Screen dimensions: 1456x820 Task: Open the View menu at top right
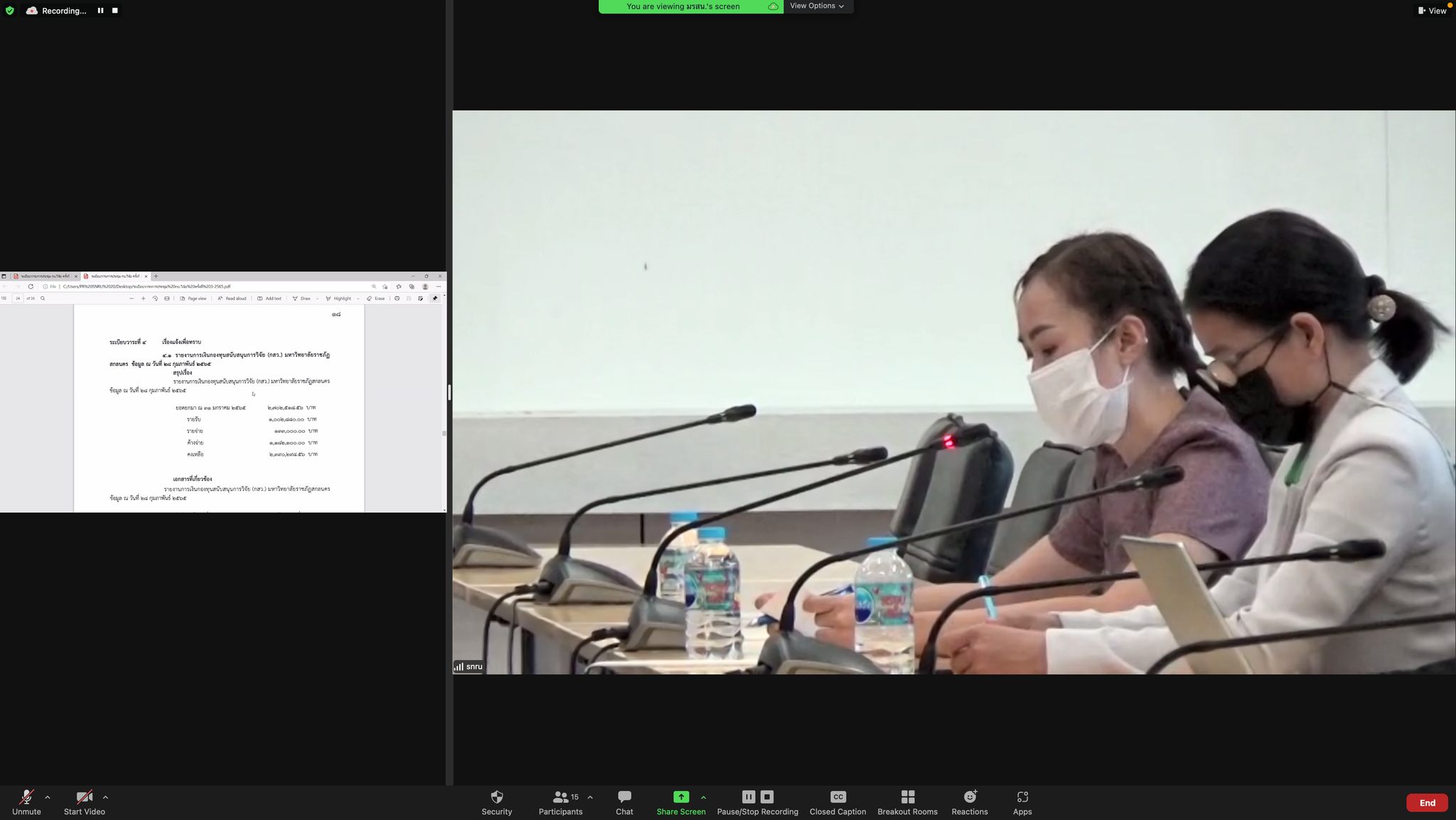[x=1433, y=11]
